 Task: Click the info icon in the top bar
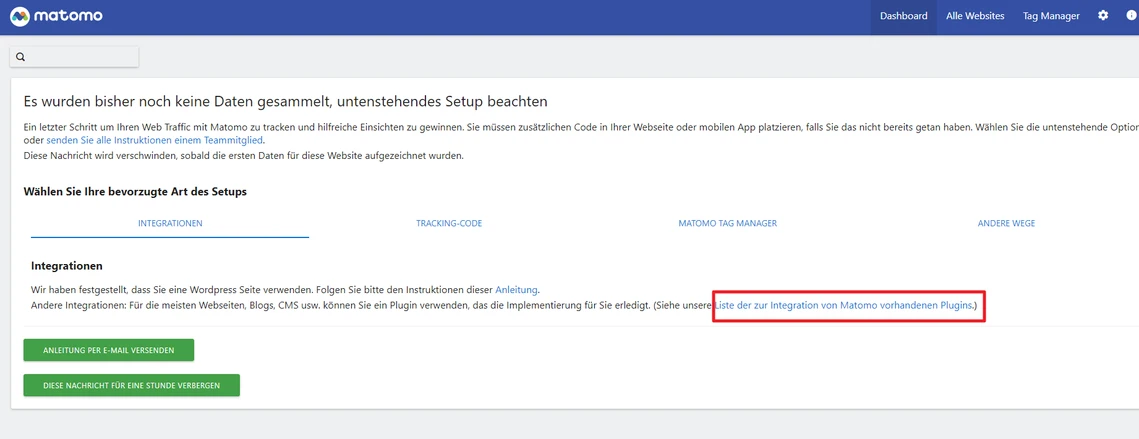point(1131,16)
